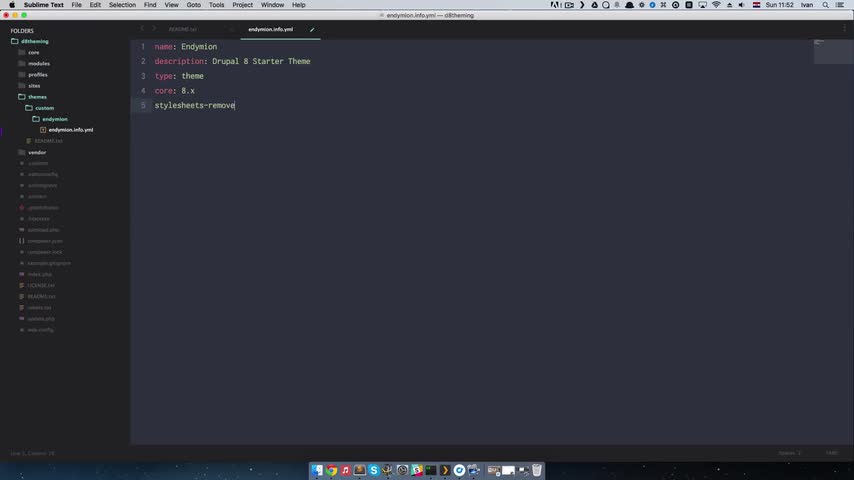This screenshot has height=480, width=854.
Task: Open the Ivan user menu
Action: [807, 5]
